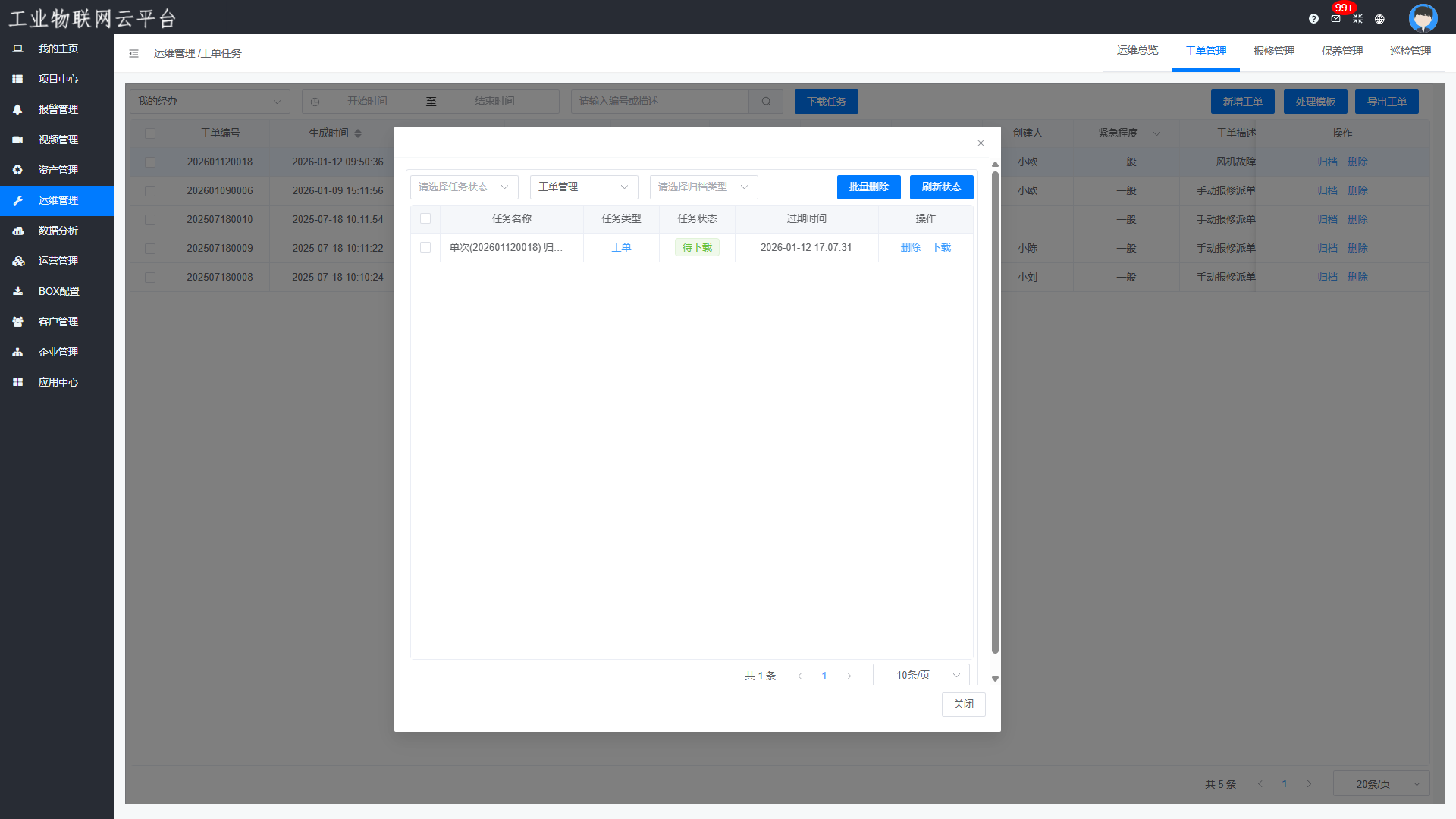This screenshot has width=1456, height=819.
Task: Open the mail notifications icon
Action: 1335,19
